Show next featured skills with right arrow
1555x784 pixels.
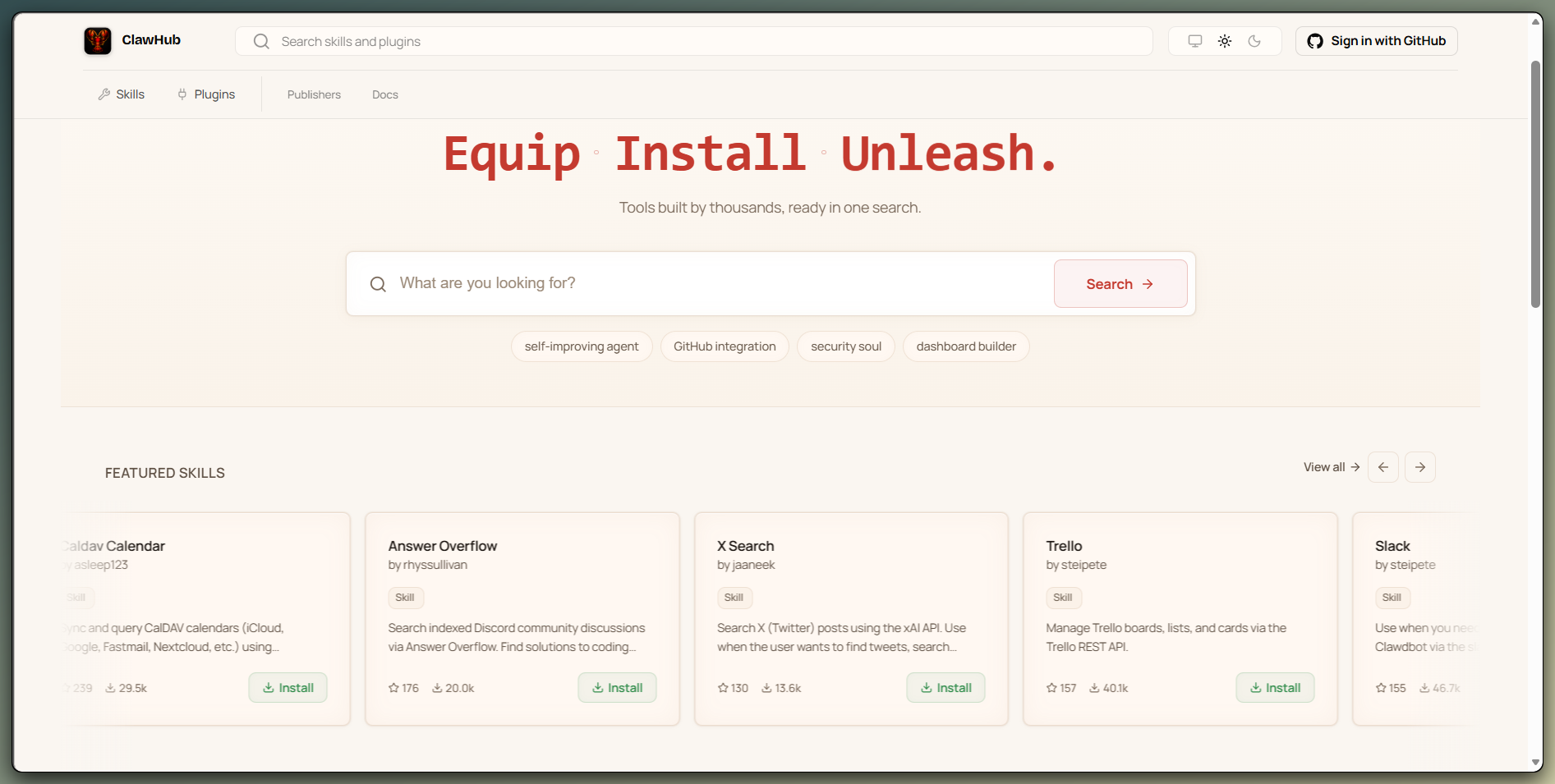(x=1420, y=467)
